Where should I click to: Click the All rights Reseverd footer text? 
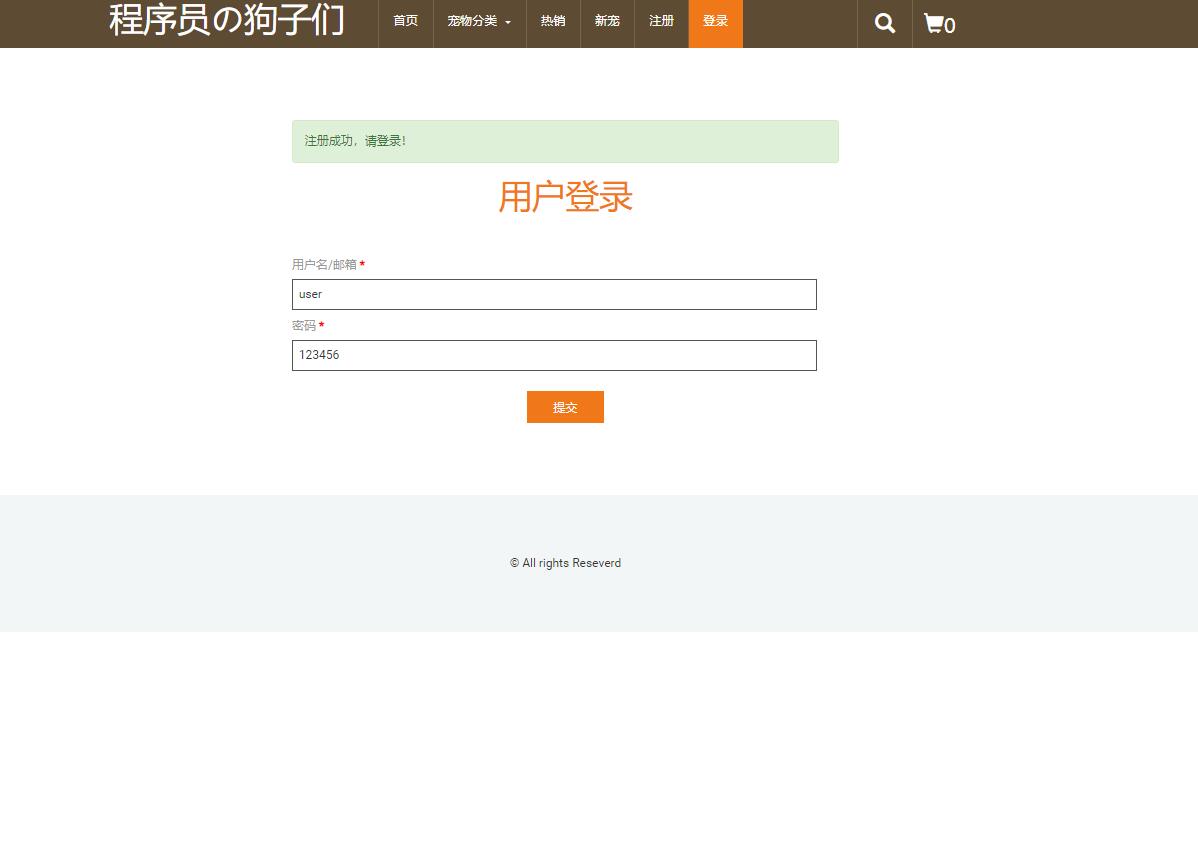coord(565,562)
